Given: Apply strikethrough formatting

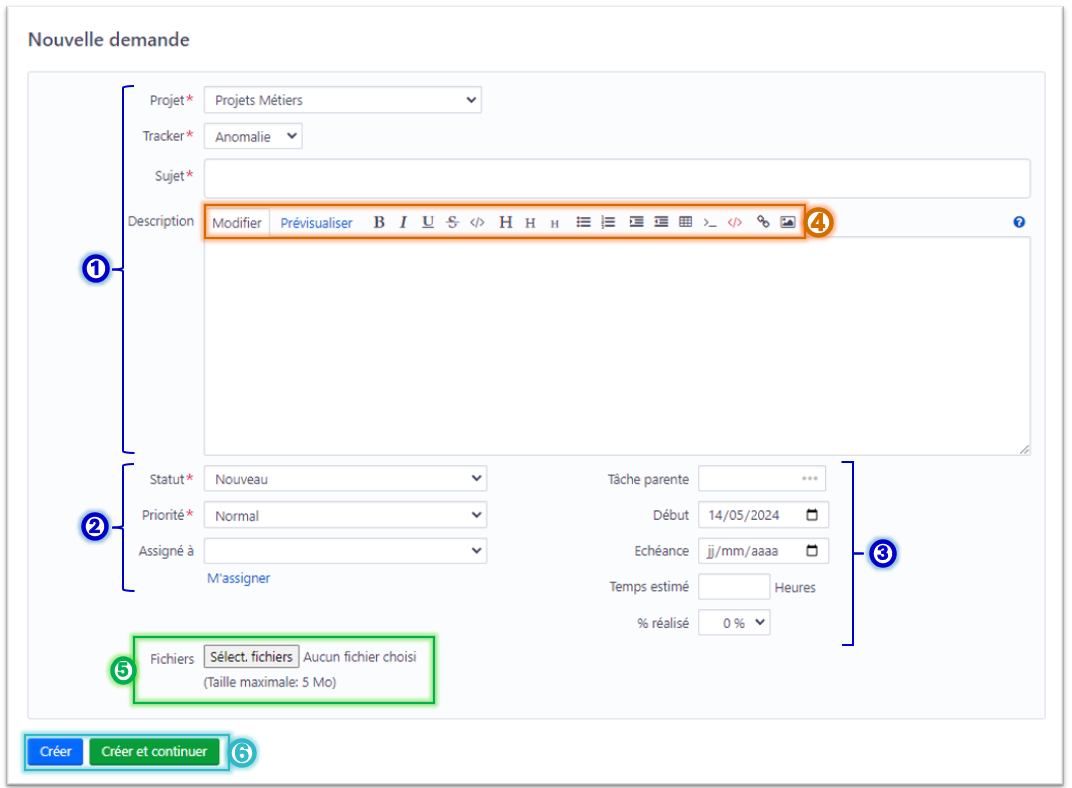Looking at the screenshot, I should 451,222.
